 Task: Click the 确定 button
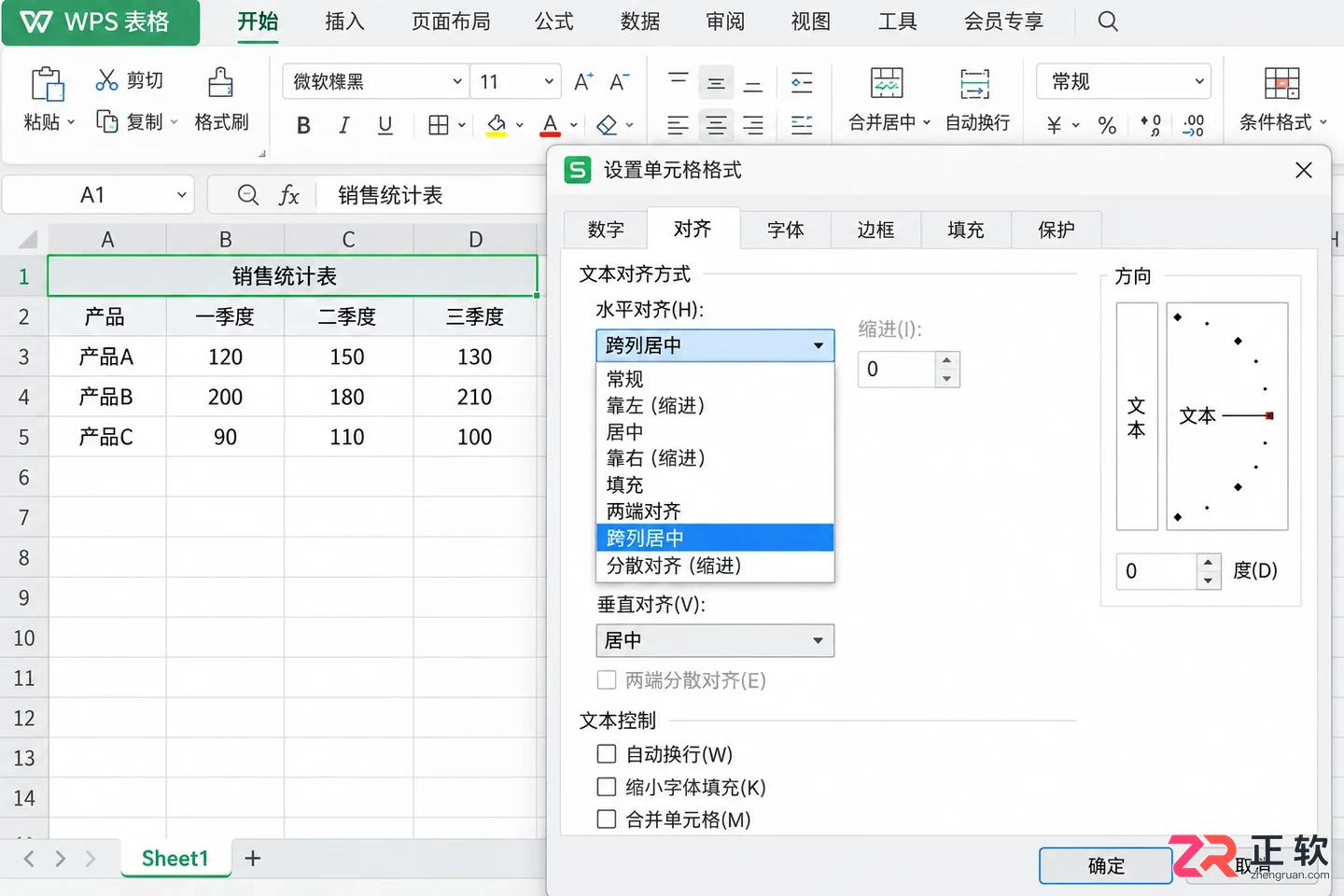pyautogui.click(x=1106, y=866)
